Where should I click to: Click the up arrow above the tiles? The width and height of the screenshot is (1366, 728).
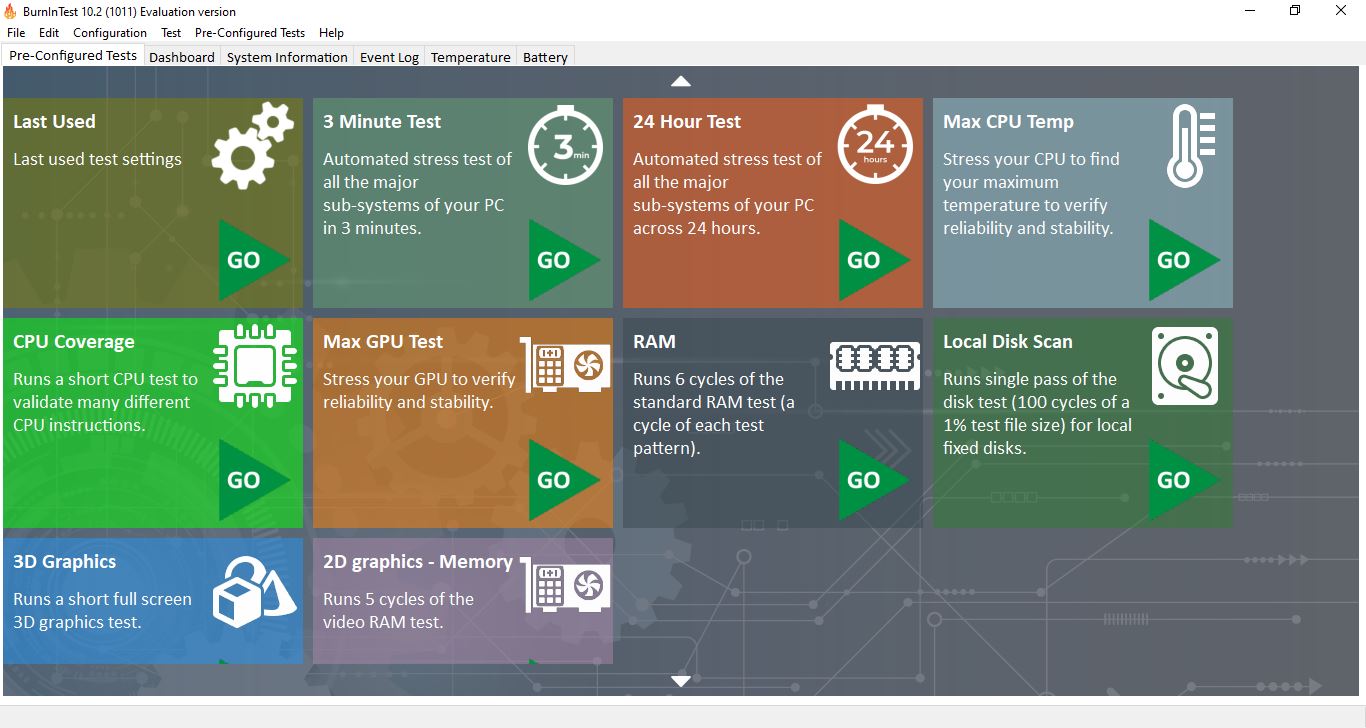681,81
